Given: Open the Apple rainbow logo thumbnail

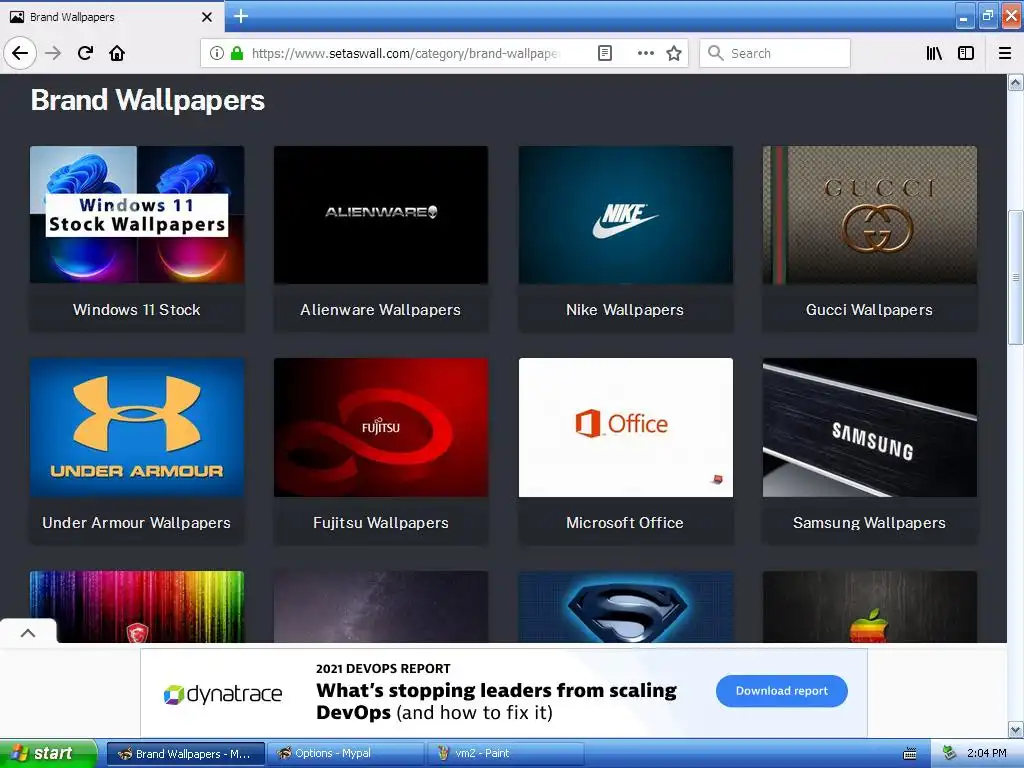Looking at the screenshot, I should pyautogui.click(x=870, y=607).
